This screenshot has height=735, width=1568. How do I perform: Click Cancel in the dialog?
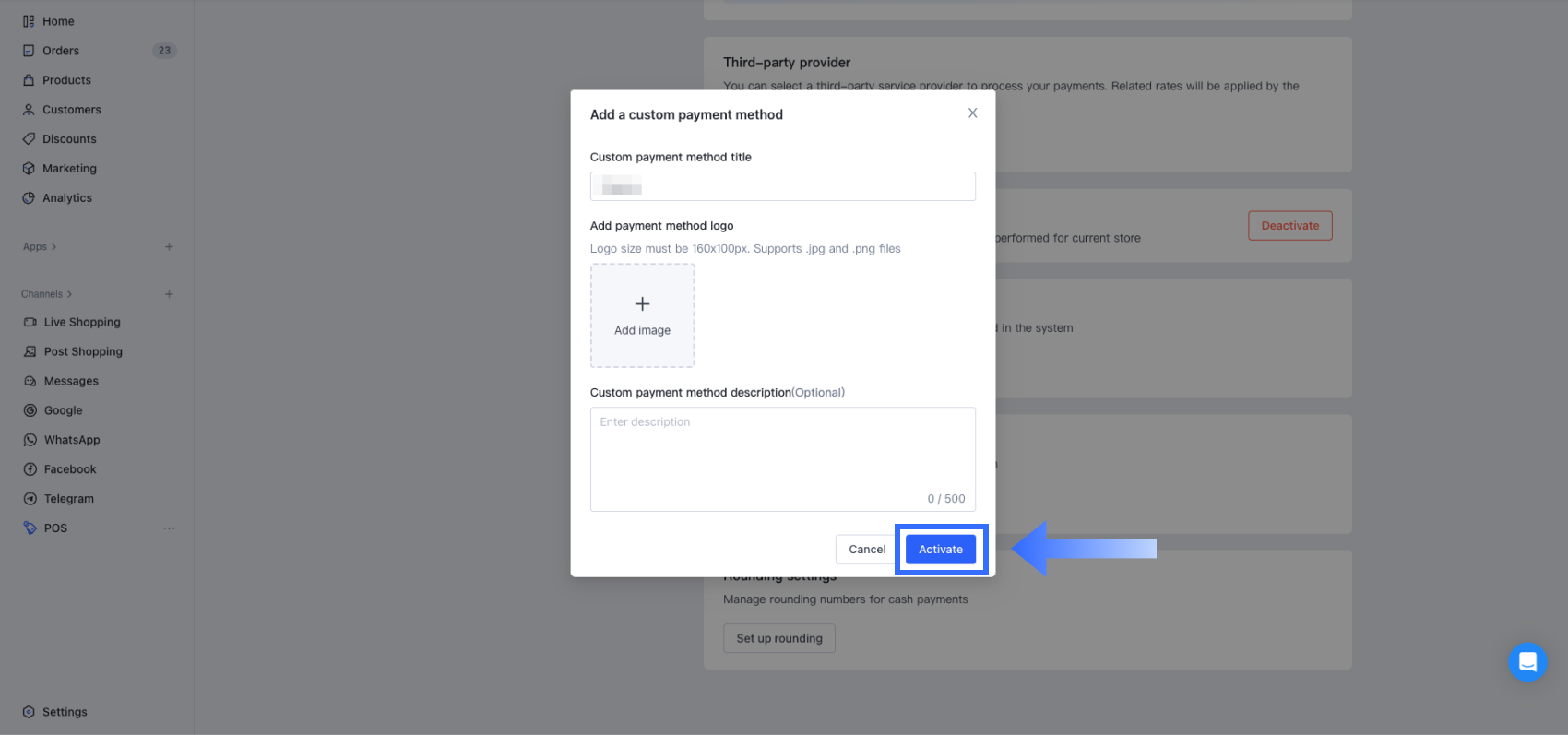(866, 550)
